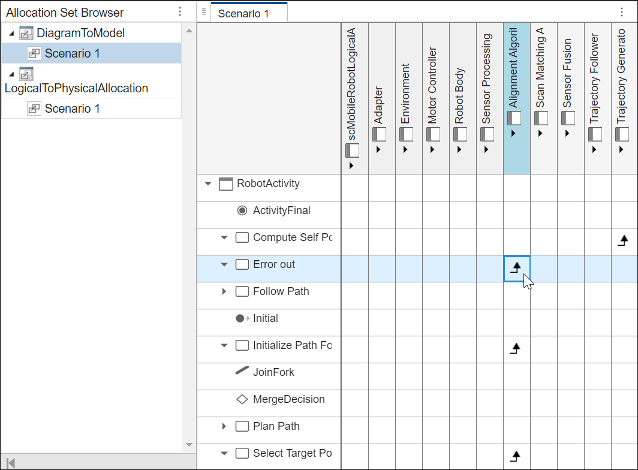Click allocation arrow in Select Target Po row
Image resolution: width=638 pixels, height=470 pixels.
516,456
